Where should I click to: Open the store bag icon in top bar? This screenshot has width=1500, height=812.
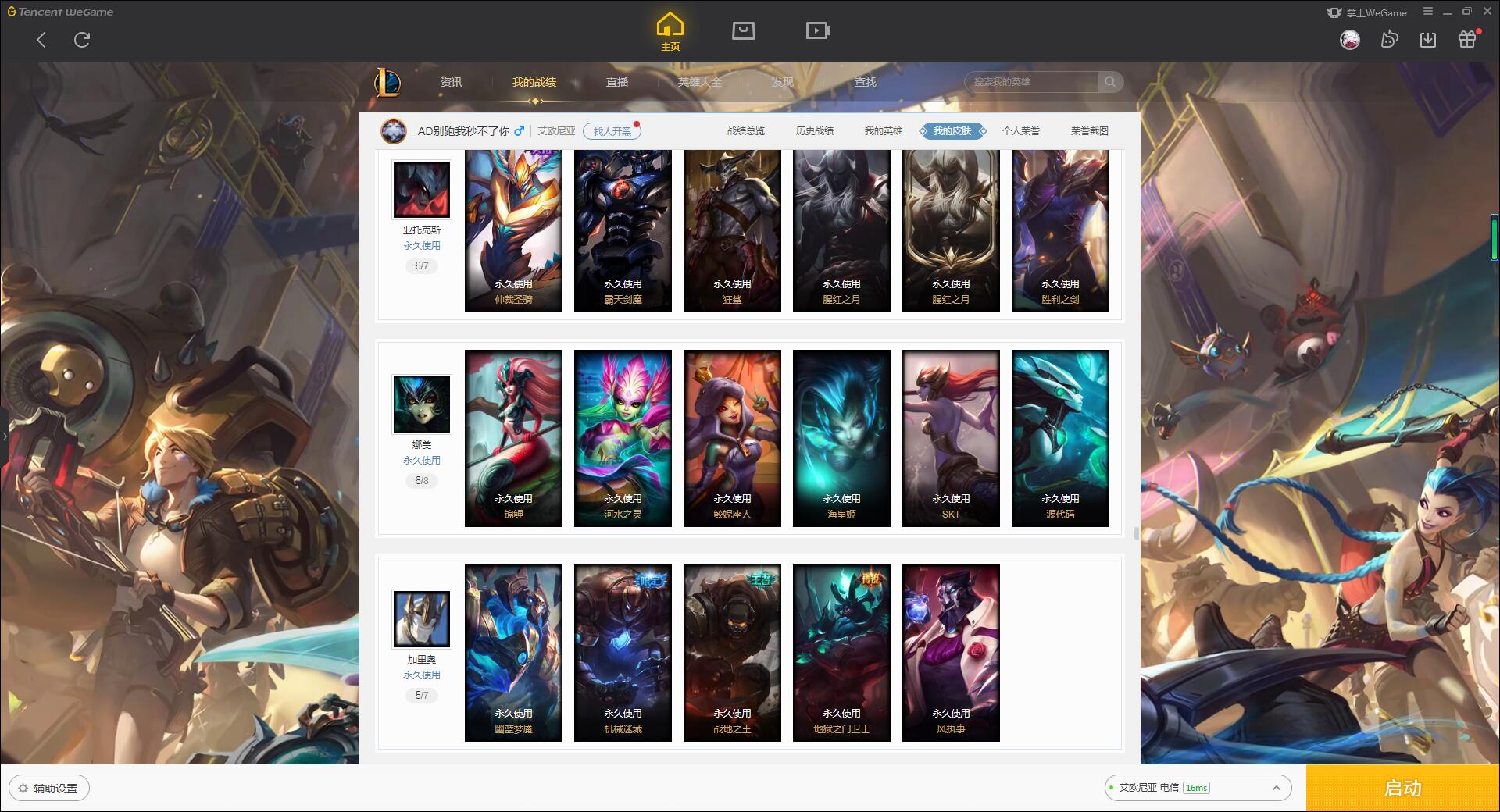pos(743,30)
